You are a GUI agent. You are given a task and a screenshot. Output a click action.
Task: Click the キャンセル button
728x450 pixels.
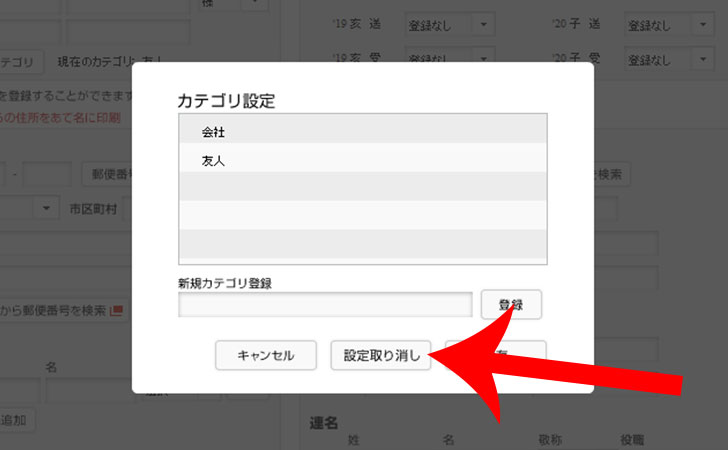[266, 355]
